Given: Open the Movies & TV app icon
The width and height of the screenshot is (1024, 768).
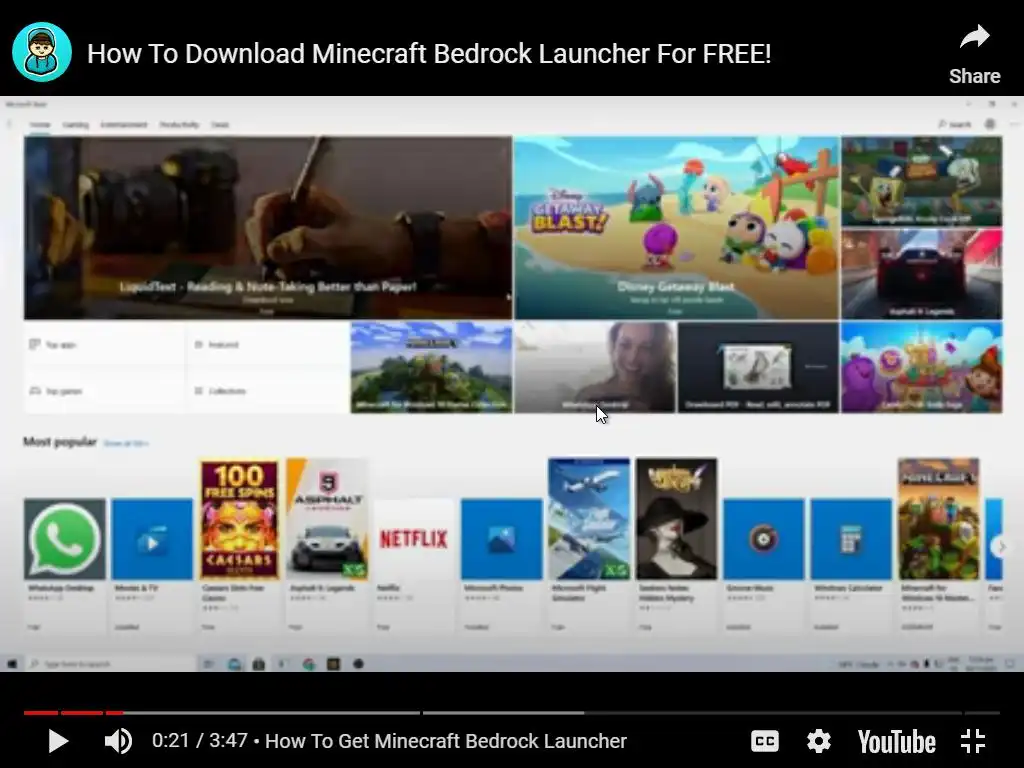Looking at the screenshot, I should tap(152, 539).
